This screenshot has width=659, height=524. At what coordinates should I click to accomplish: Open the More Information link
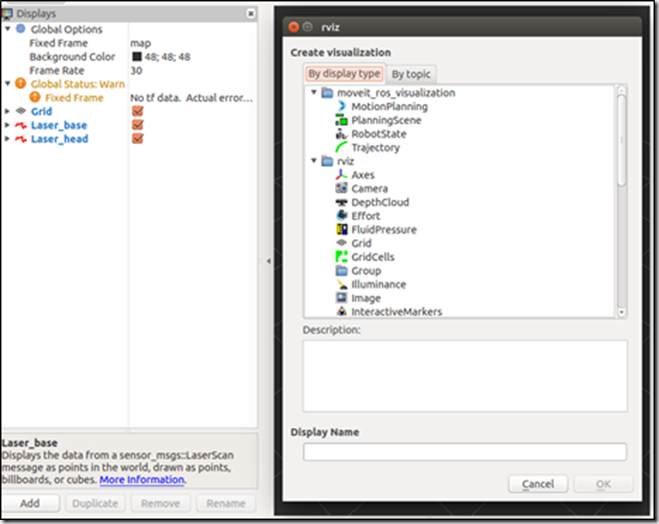click(142, 479)
